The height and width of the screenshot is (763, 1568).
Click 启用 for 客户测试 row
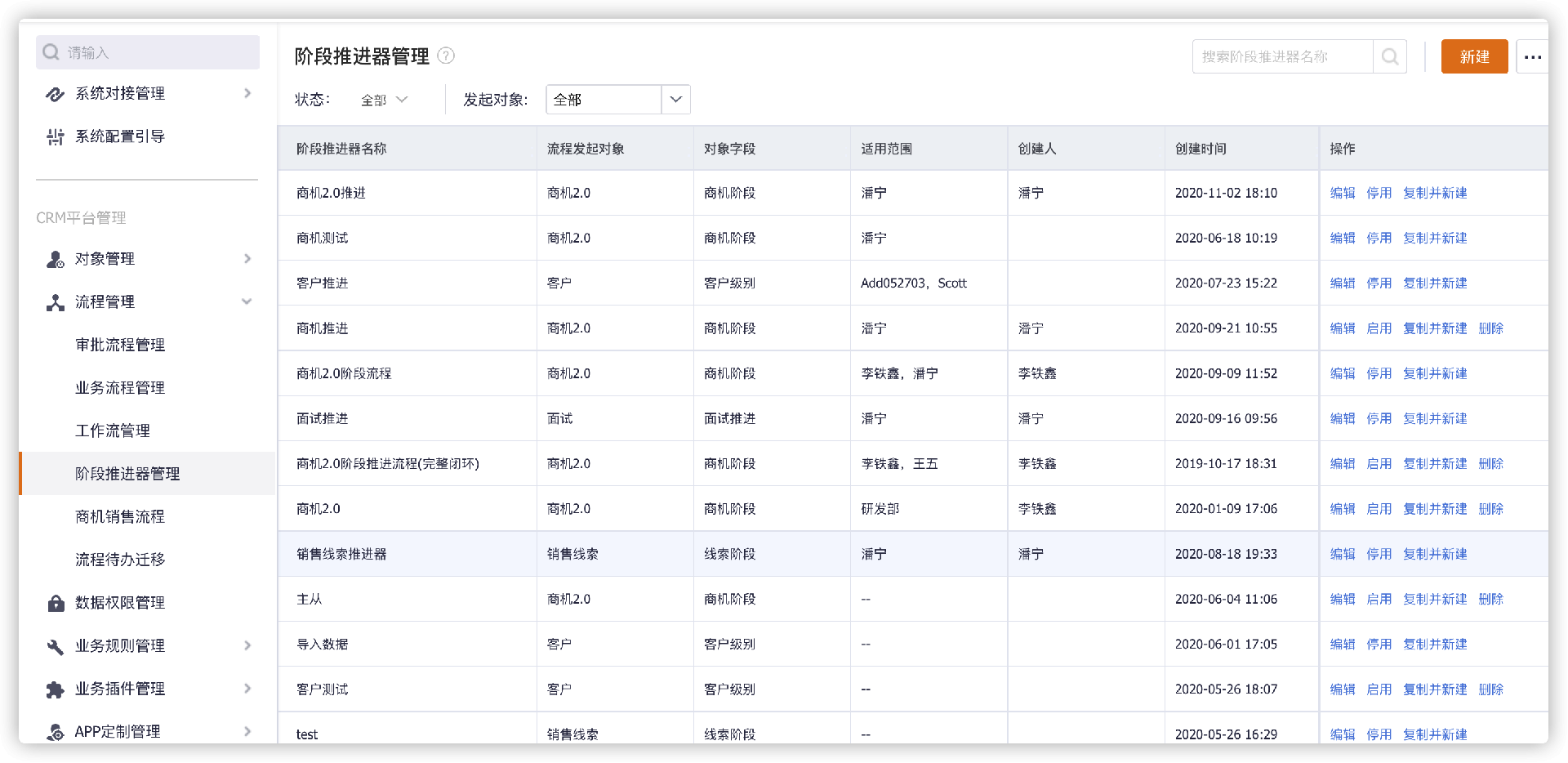coord(1379,689)
